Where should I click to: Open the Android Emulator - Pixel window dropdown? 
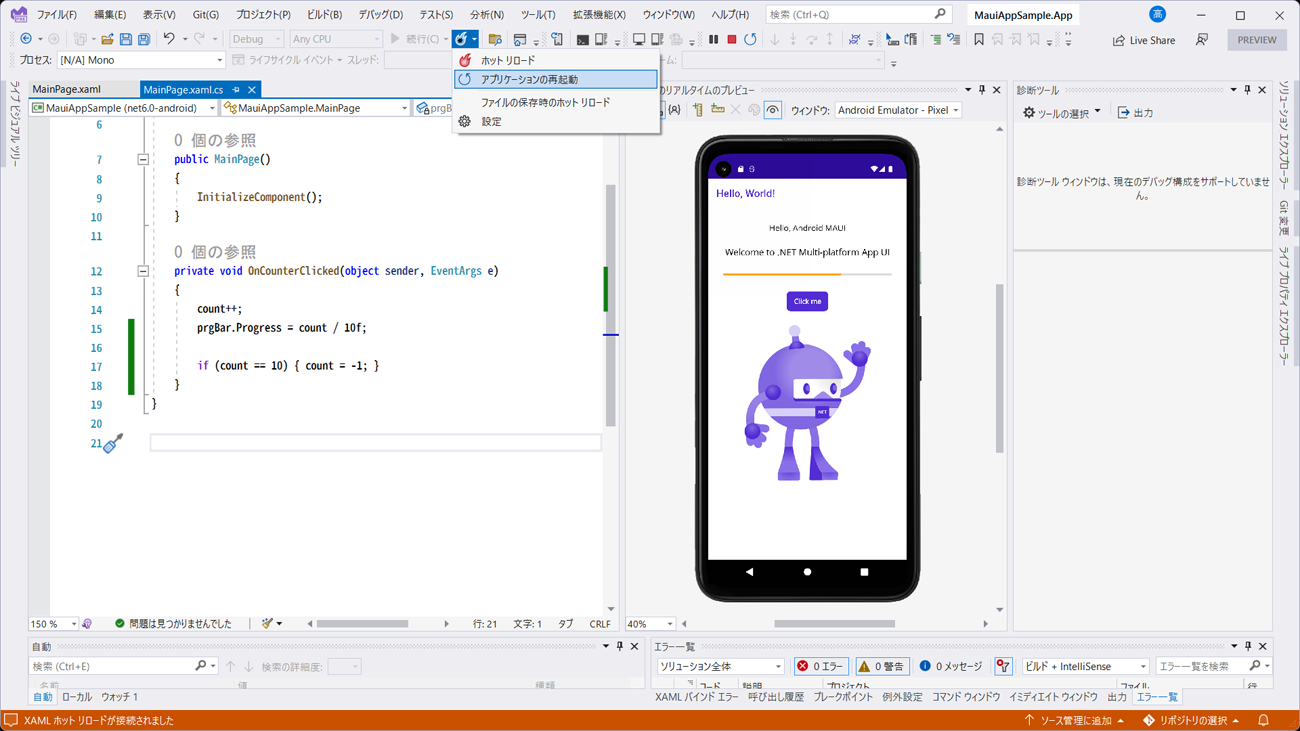click(x=898, y=110)
